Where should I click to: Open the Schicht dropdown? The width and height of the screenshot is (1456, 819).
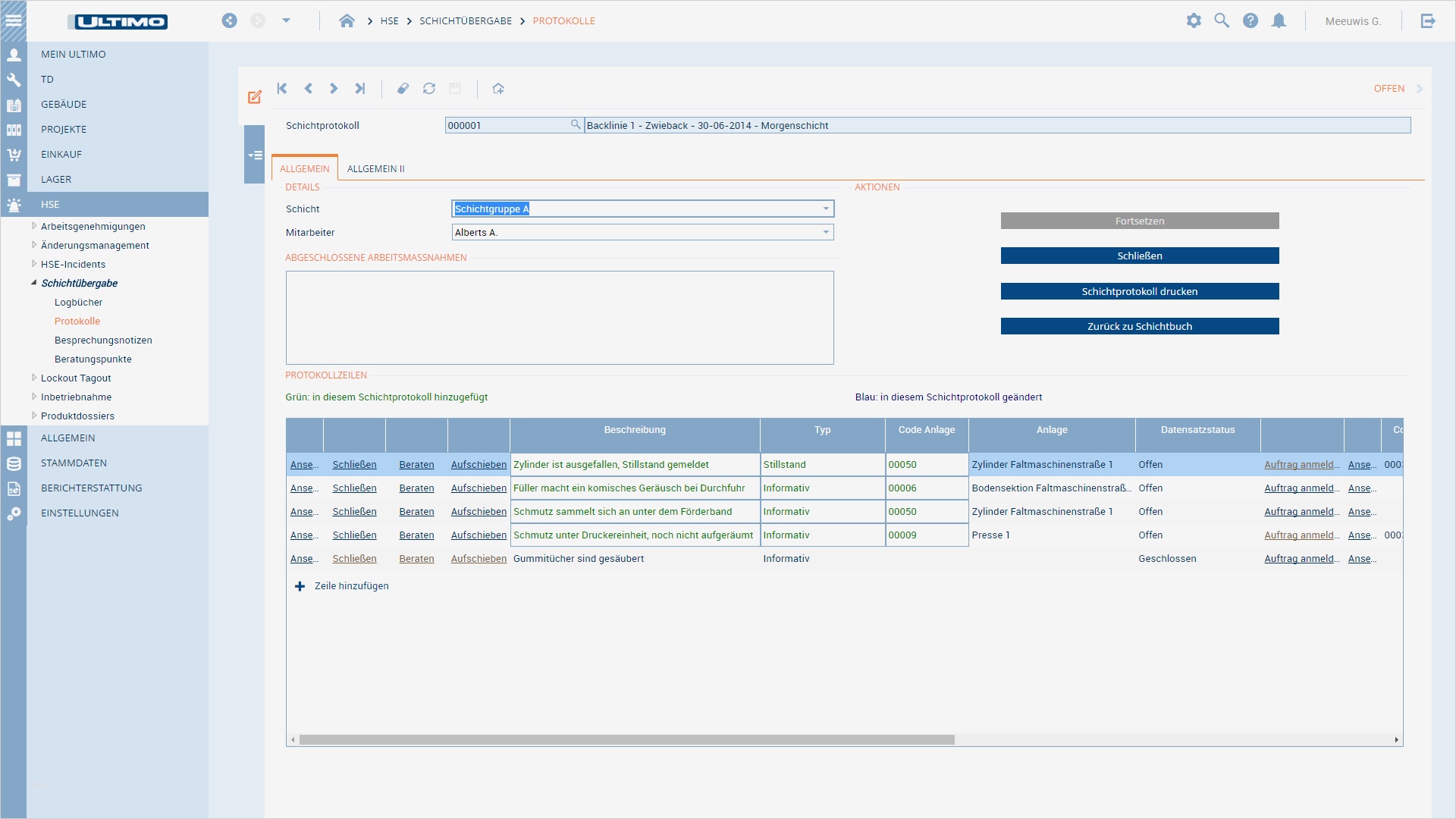pos(826,209)
